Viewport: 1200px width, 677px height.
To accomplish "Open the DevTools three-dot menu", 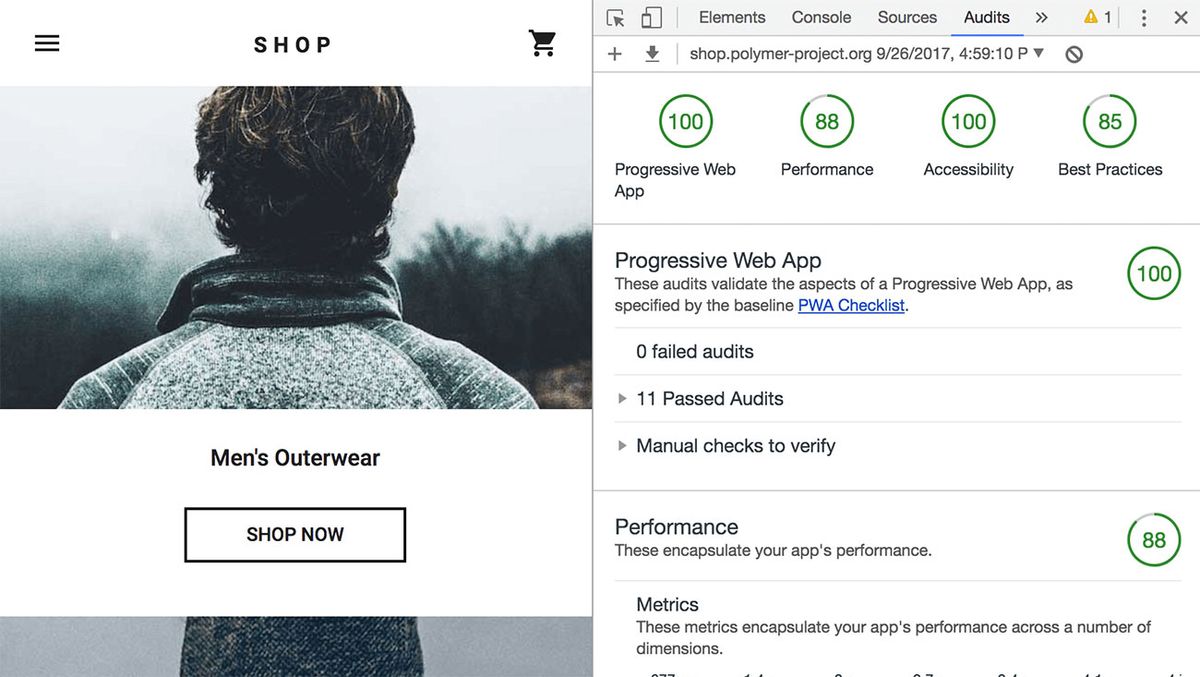I will coord(1143,17).
